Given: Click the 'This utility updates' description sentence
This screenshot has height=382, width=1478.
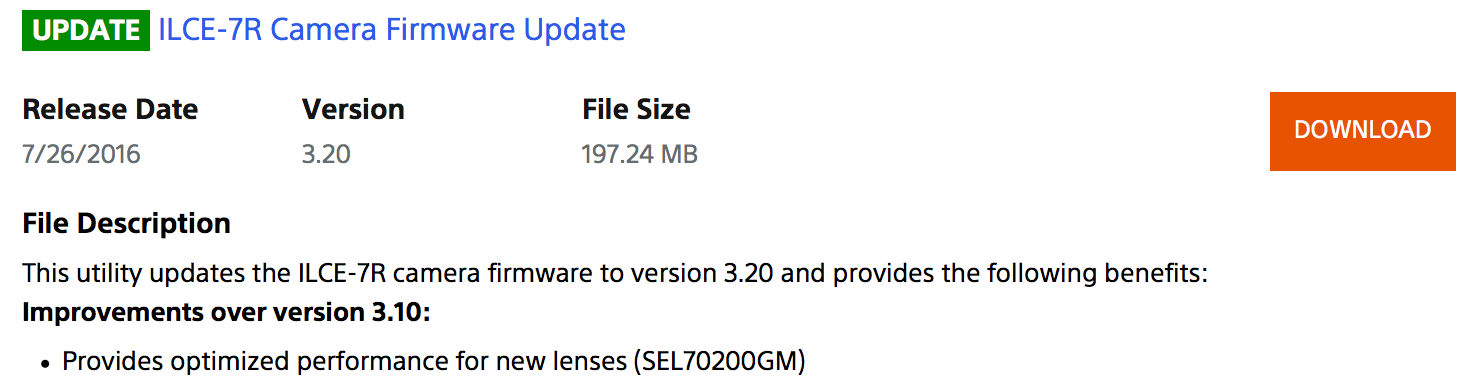Looking at the screenshot, I should [616, 273].
